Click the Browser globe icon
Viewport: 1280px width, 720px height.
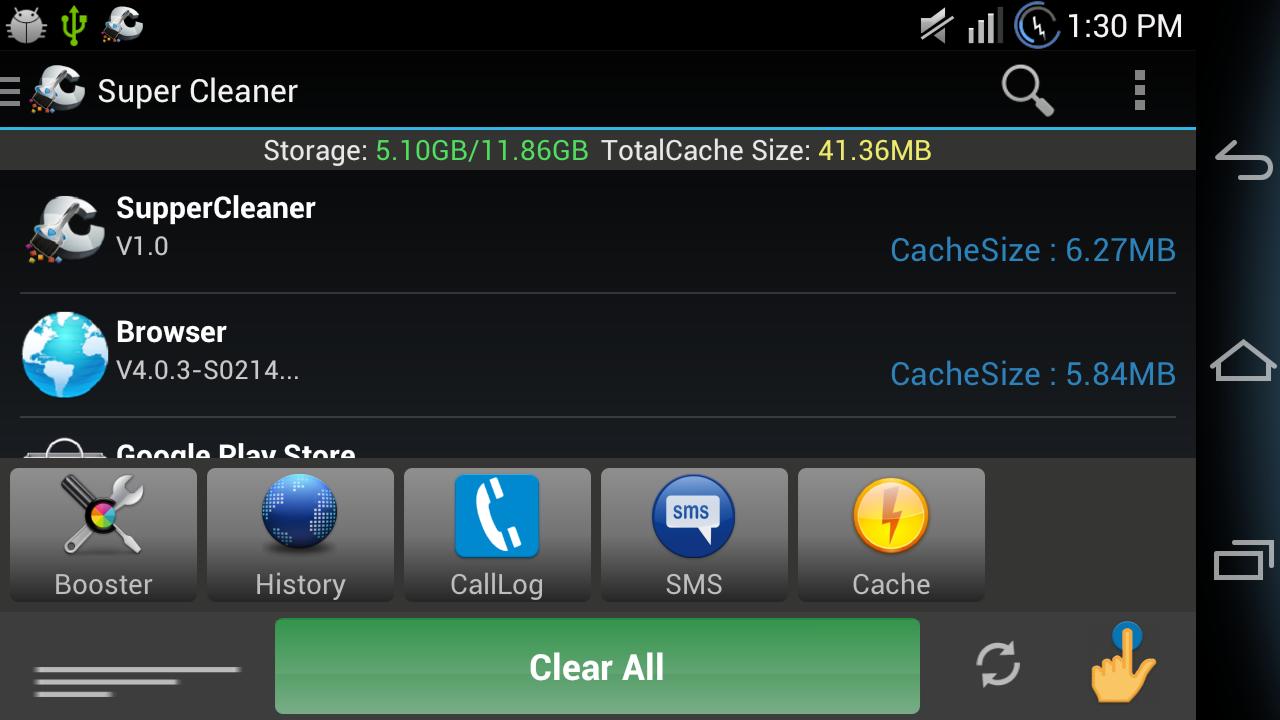(65, 355)
